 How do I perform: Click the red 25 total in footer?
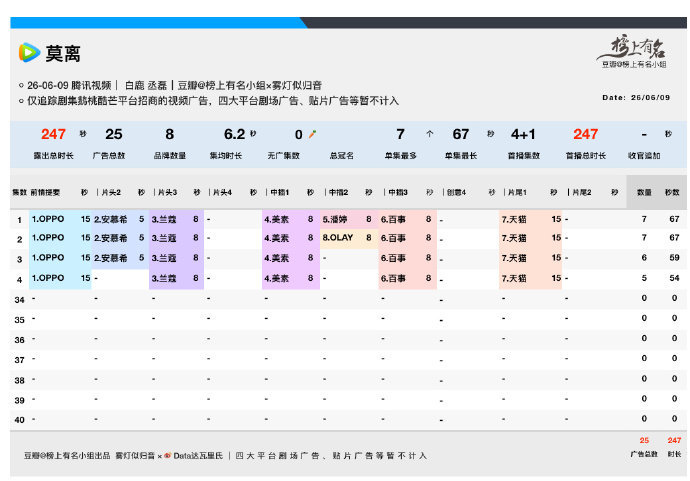(644, 440)
